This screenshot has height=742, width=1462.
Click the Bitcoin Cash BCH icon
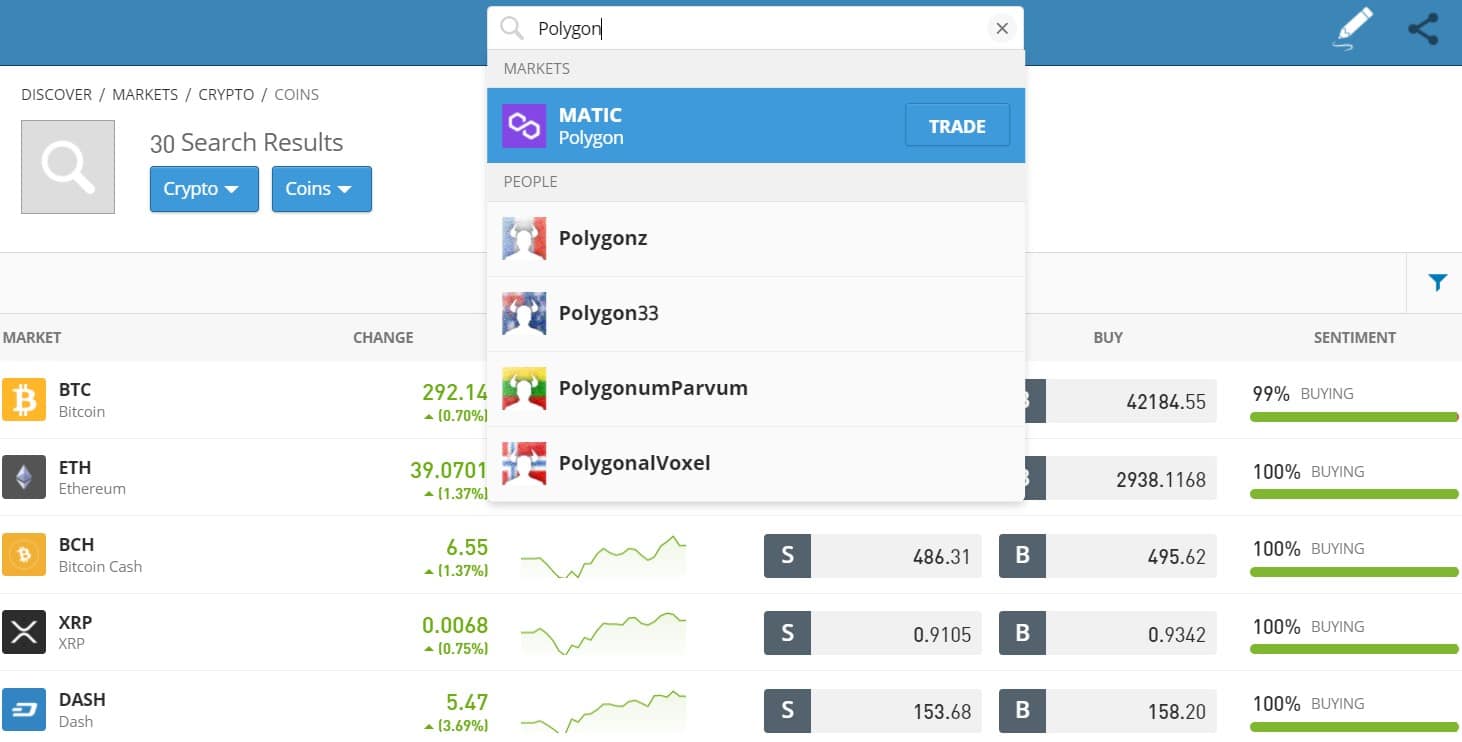[23, 555]
